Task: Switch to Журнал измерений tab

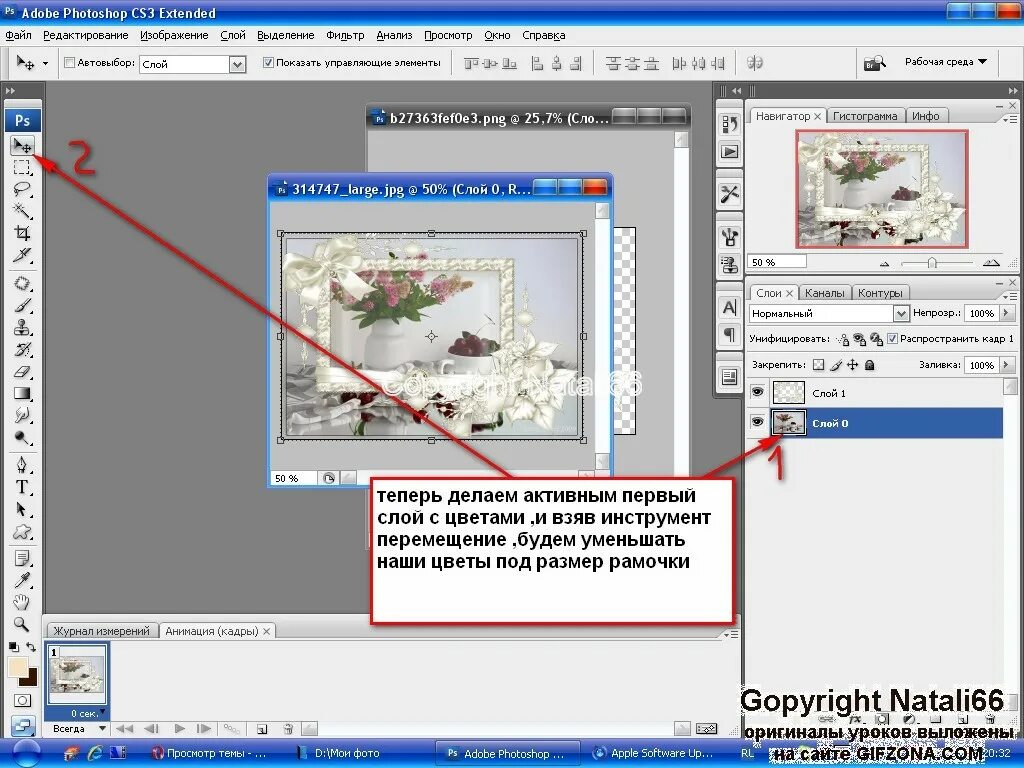Action: [x=101, y=631]
